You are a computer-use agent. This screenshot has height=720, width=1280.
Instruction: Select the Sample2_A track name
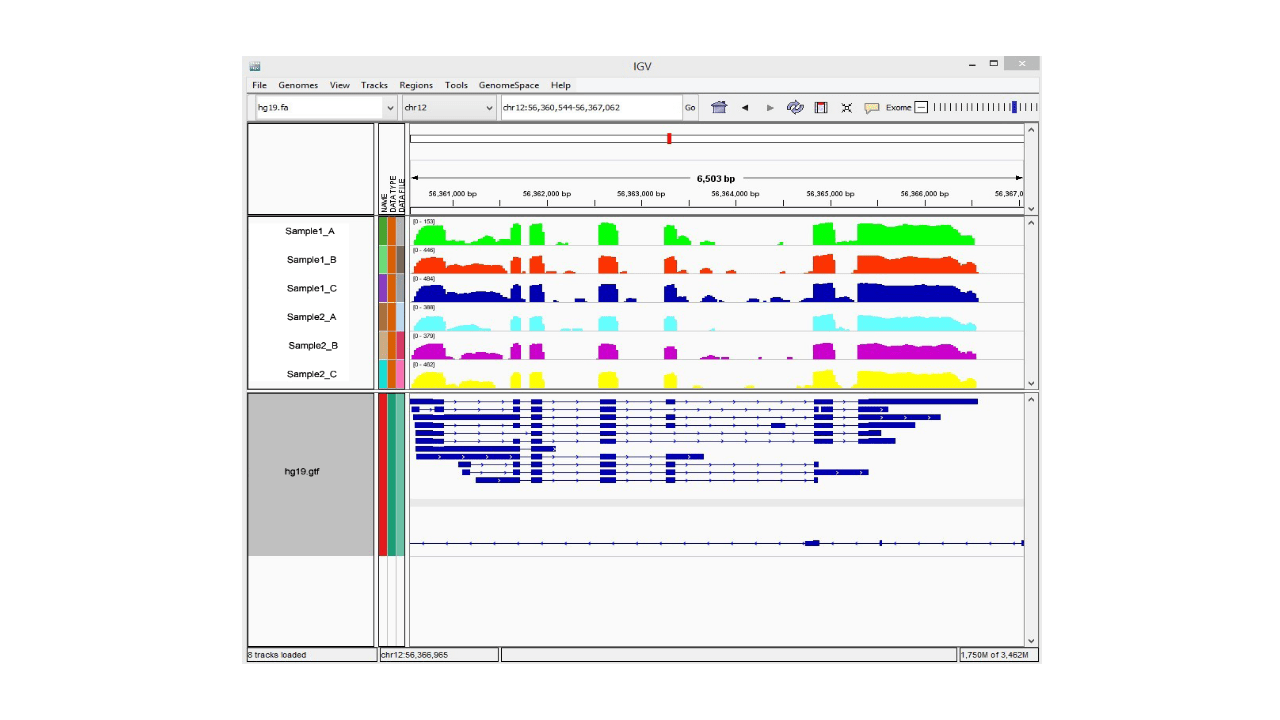click(x=311, y=317)
